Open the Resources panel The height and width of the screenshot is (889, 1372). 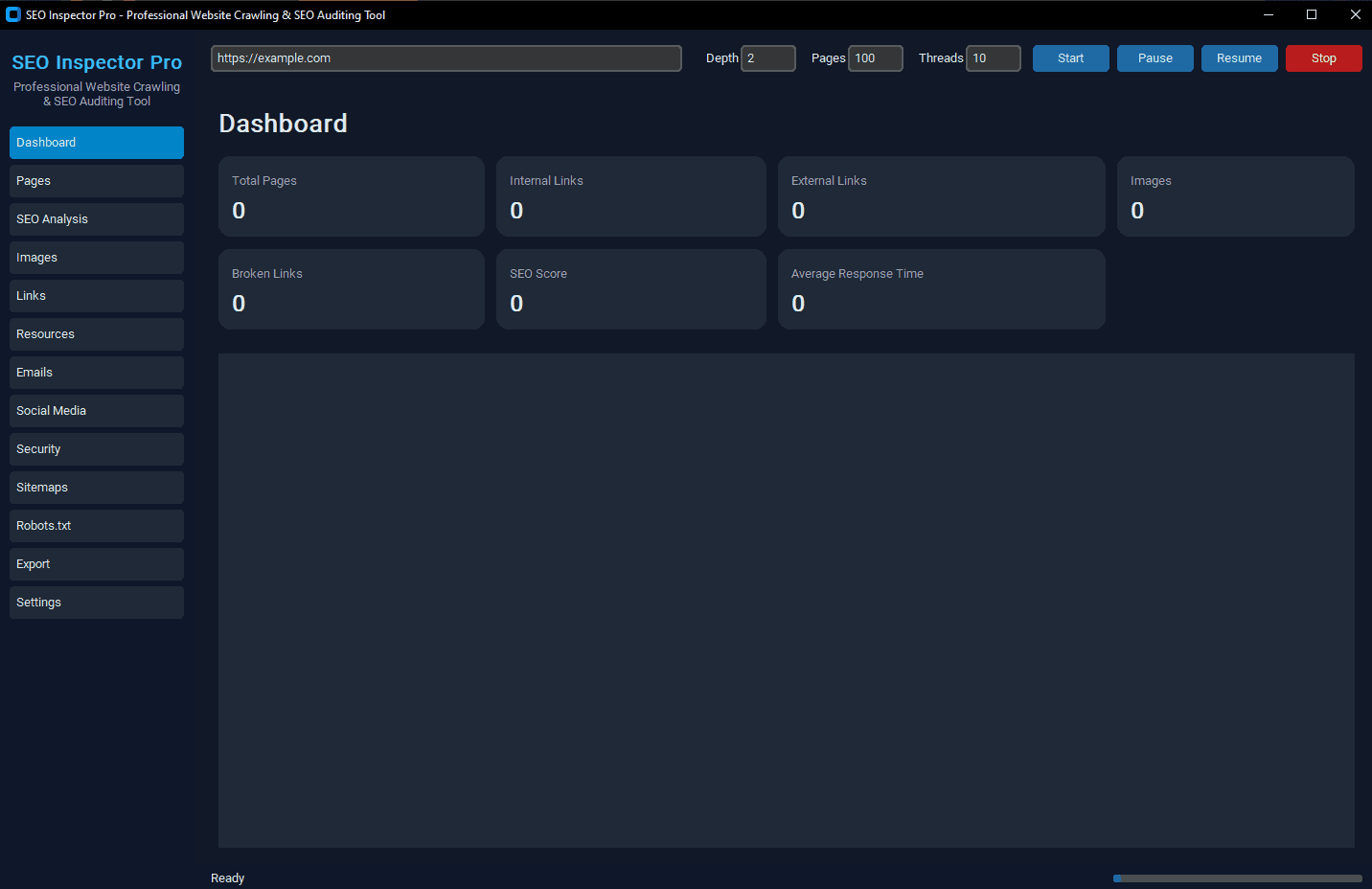click(97, 334)
